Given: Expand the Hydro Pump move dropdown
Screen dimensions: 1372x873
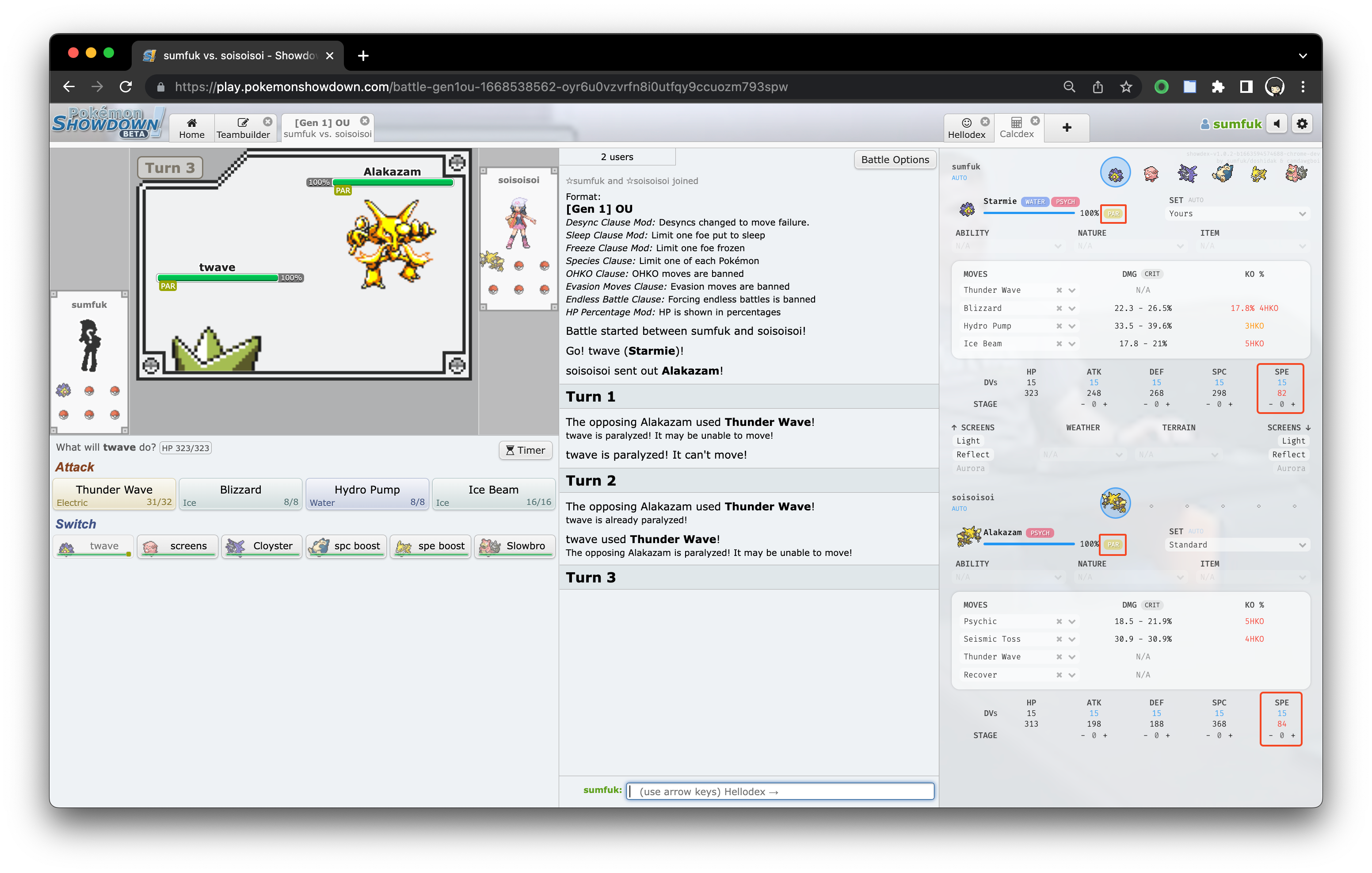Looking at the screenshot, I should coord(1072,326).
